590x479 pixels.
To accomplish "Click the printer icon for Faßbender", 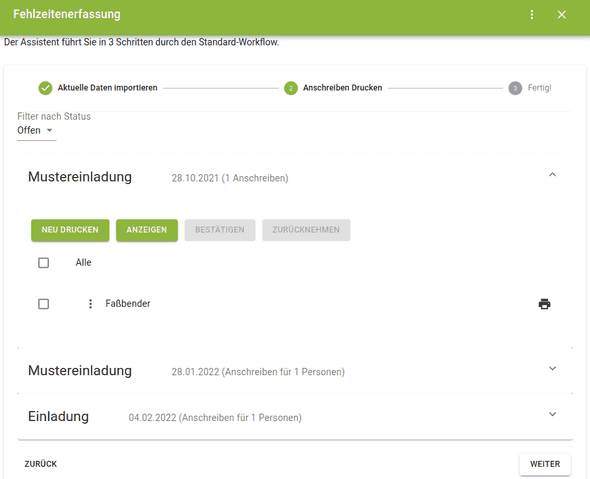I will click(x=544, y=304).
